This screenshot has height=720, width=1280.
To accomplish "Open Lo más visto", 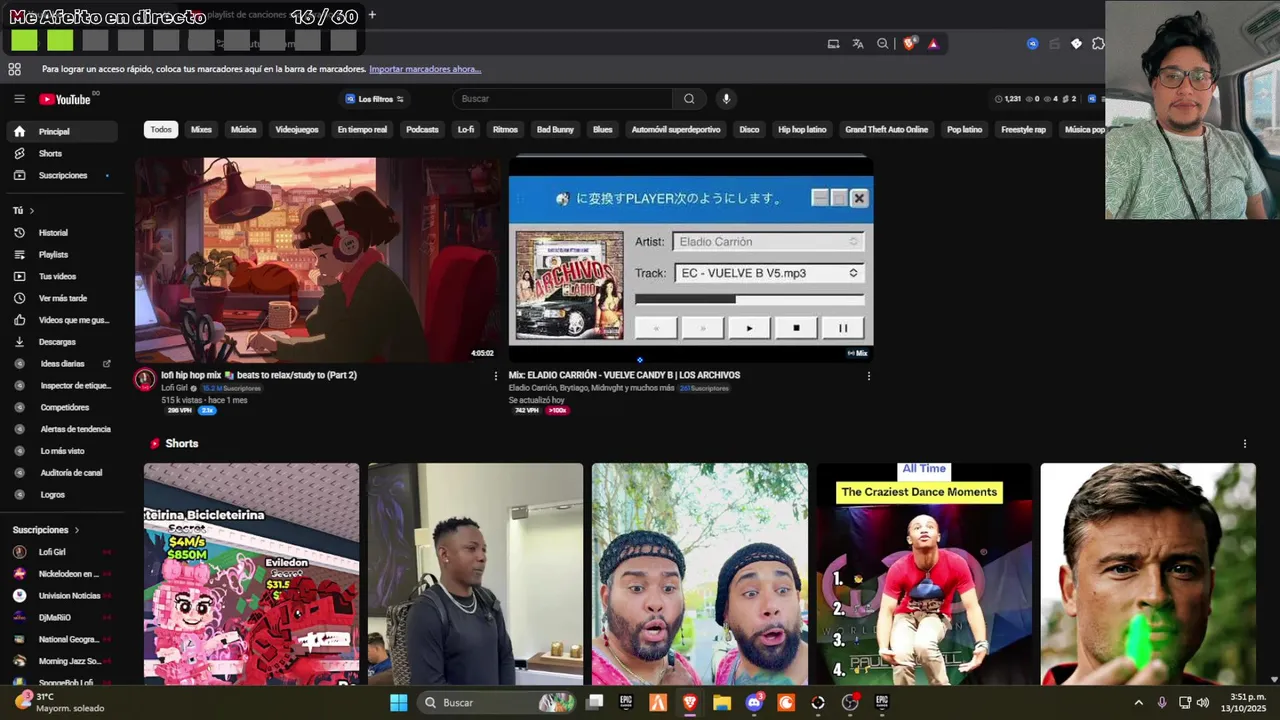I will point(62,451).
